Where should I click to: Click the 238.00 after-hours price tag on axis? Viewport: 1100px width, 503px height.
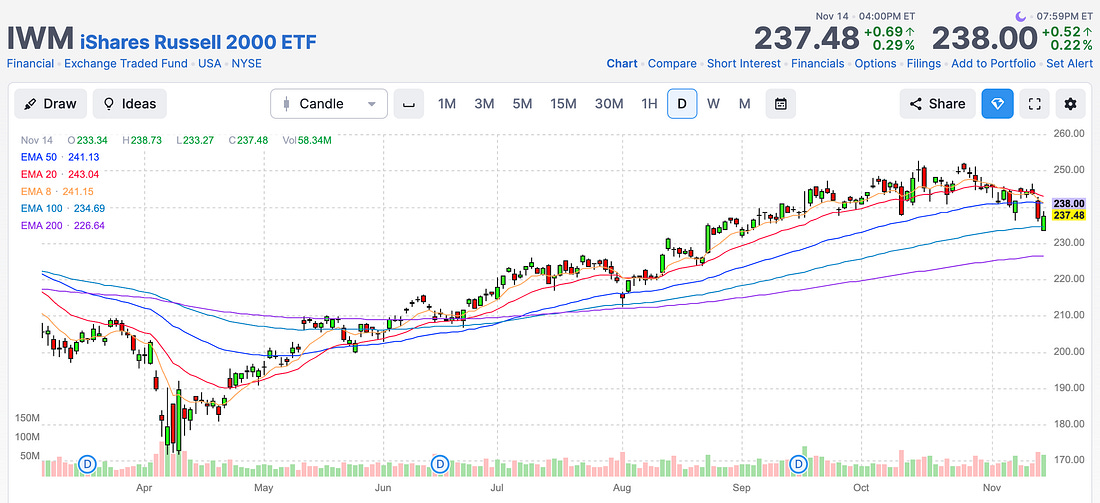[1069, 203]
